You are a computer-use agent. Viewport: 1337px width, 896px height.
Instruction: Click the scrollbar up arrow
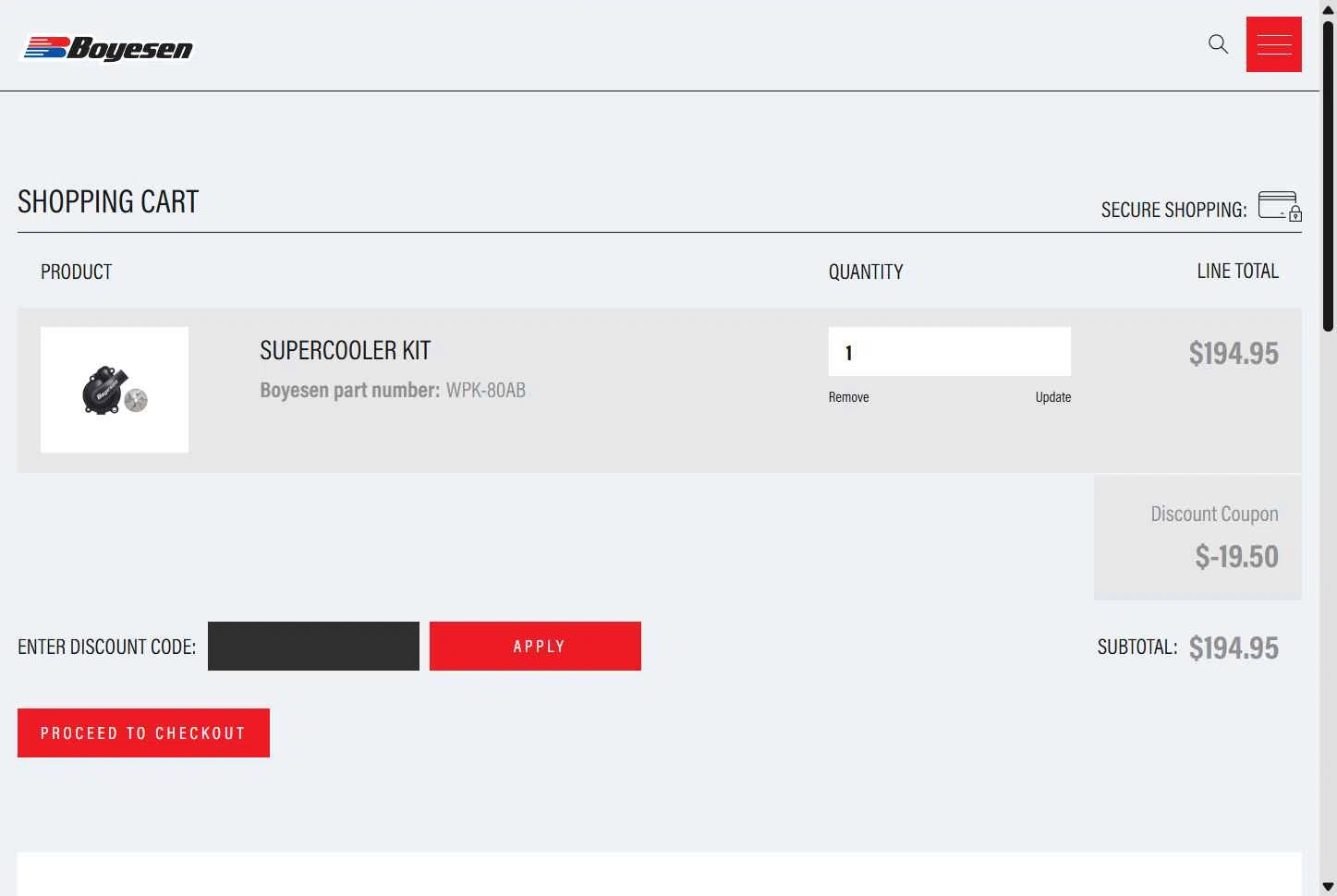click(x=1328, y=9)
